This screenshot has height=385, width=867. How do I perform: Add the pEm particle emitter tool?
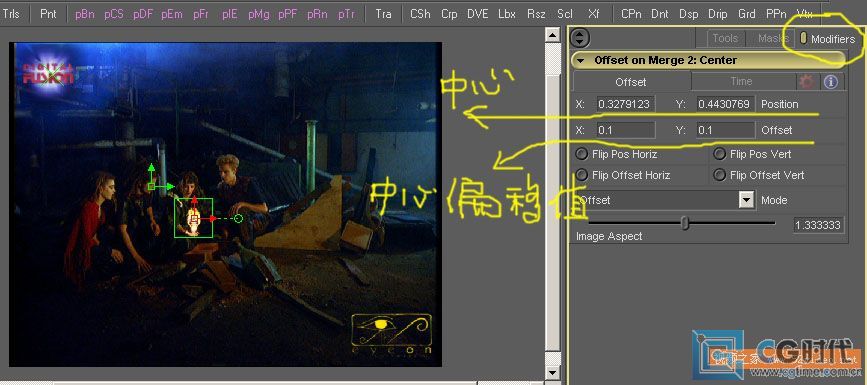pos(172,14)
